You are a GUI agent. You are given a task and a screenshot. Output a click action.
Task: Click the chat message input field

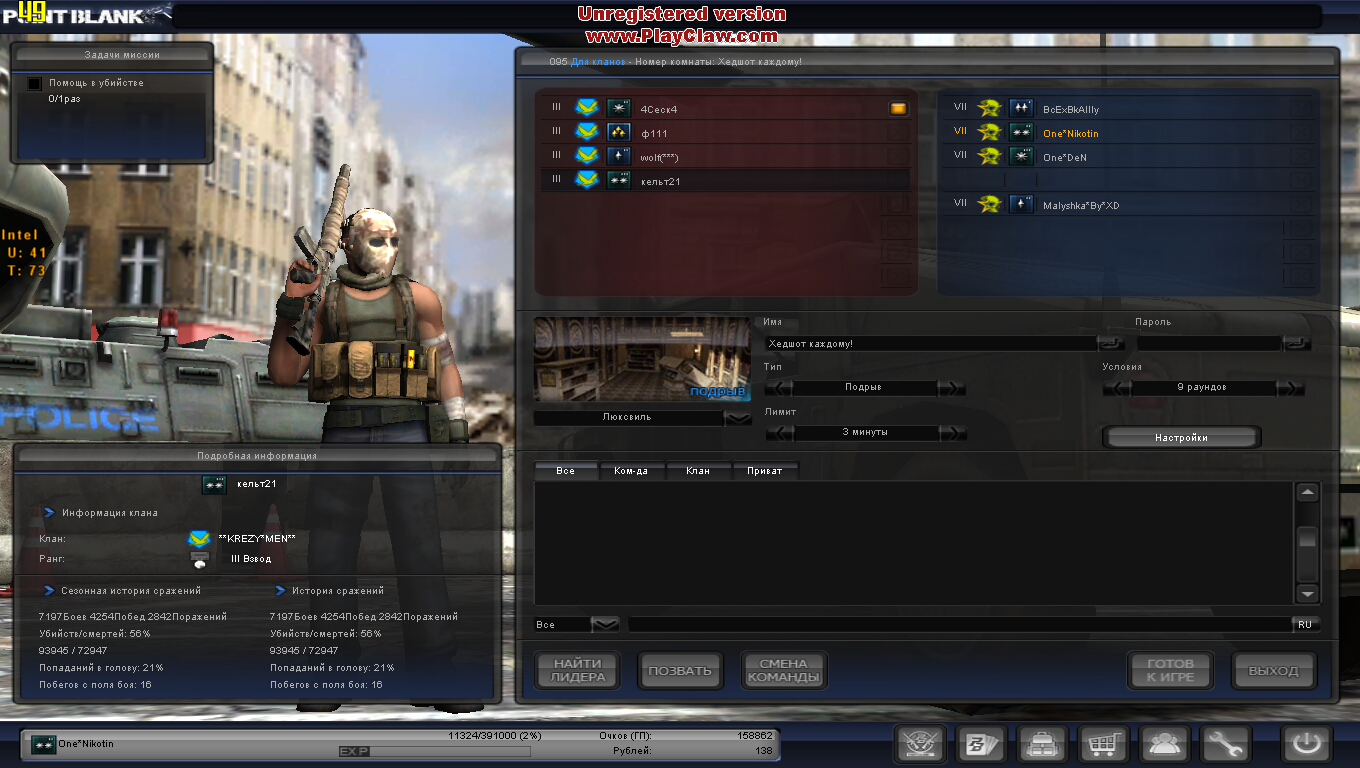tap(960, 625)
